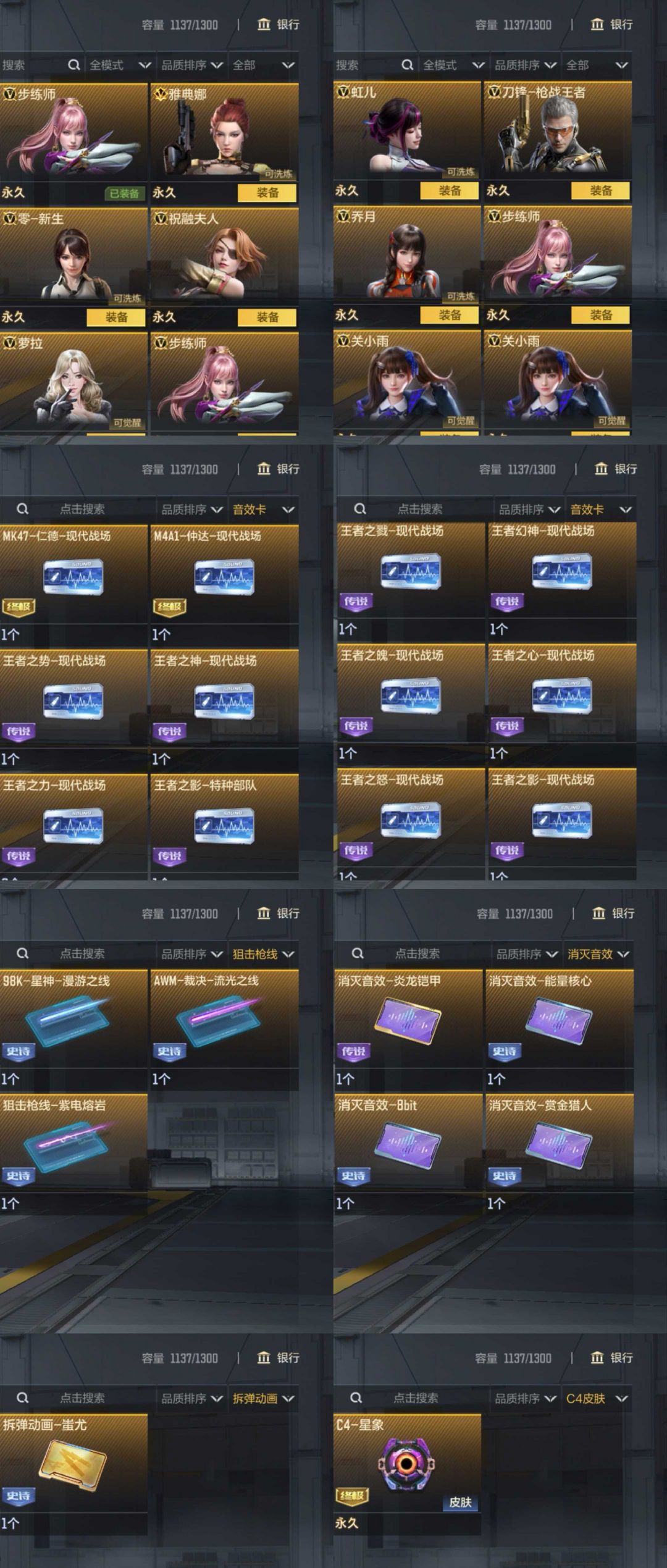
Task: Equip the 祝融夫人 character with 装备
Action: tap(267, 317)
